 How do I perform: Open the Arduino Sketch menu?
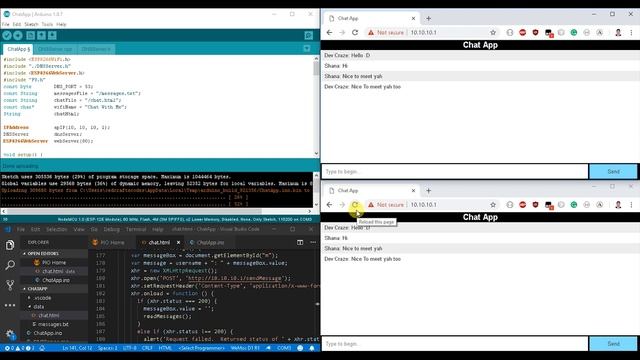[x=31, y=24]
